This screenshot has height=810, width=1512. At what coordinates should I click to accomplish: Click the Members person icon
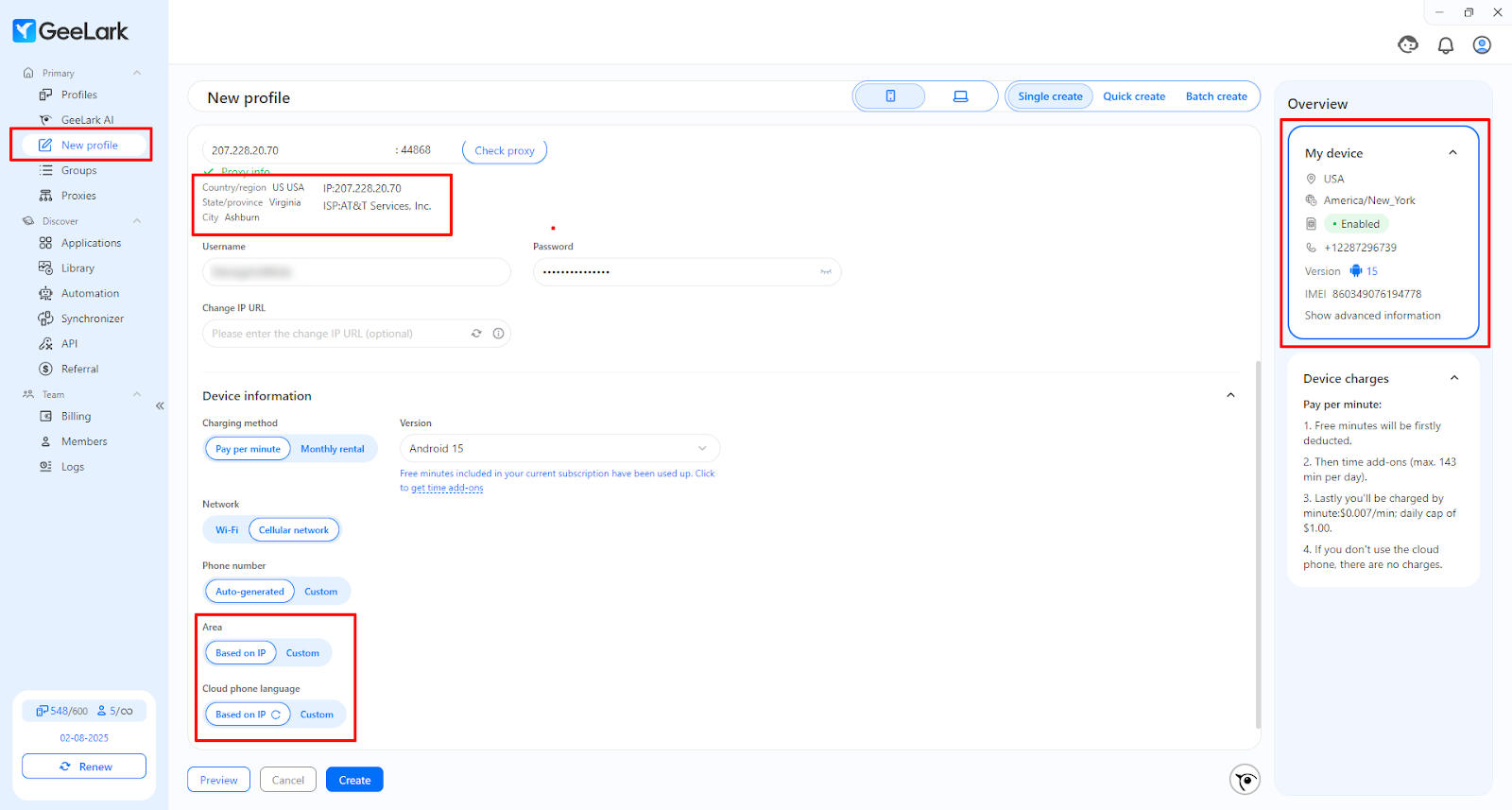click(45, 441)
